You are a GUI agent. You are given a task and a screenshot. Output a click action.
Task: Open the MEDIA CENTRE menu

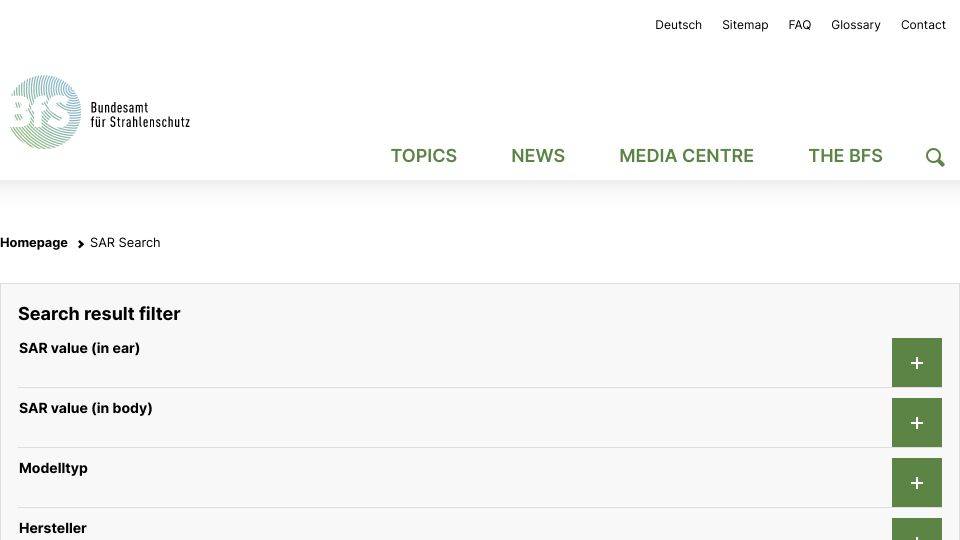pyautogui.click(x=686, y=156)
